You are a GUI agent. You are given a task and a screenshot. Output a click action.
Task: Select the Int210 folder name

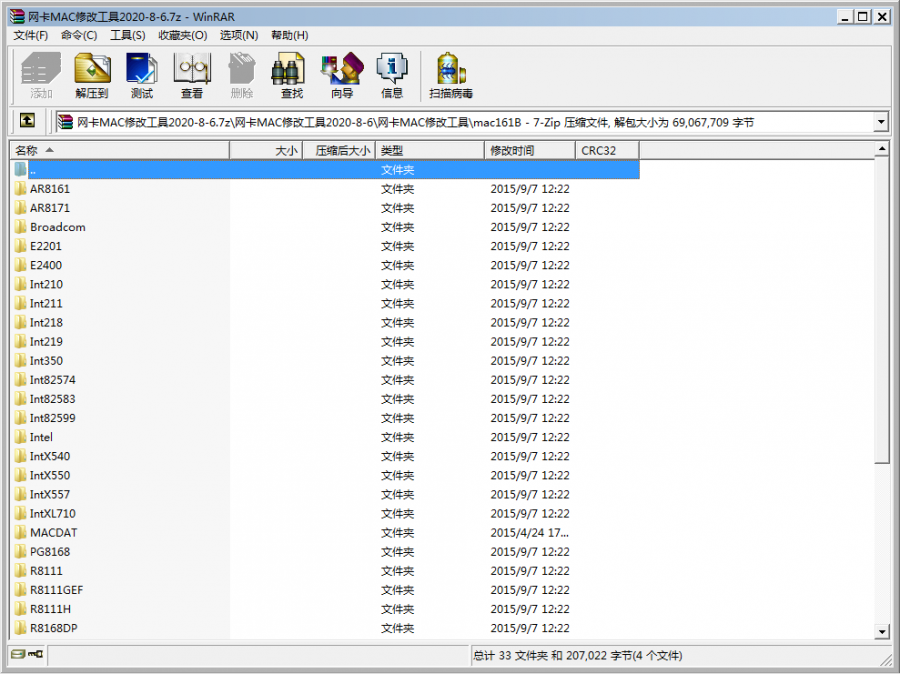(x=46, y=284)
